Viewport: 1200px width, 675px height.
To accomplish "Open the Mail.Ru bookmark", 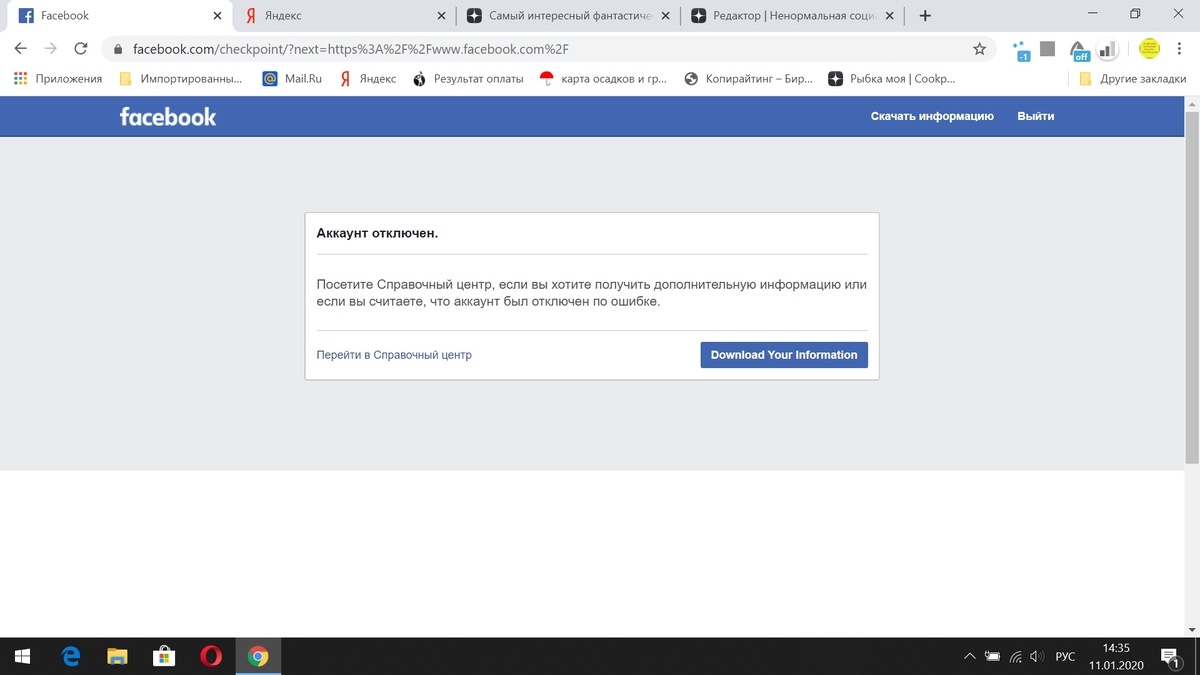I will pos(292,78).
